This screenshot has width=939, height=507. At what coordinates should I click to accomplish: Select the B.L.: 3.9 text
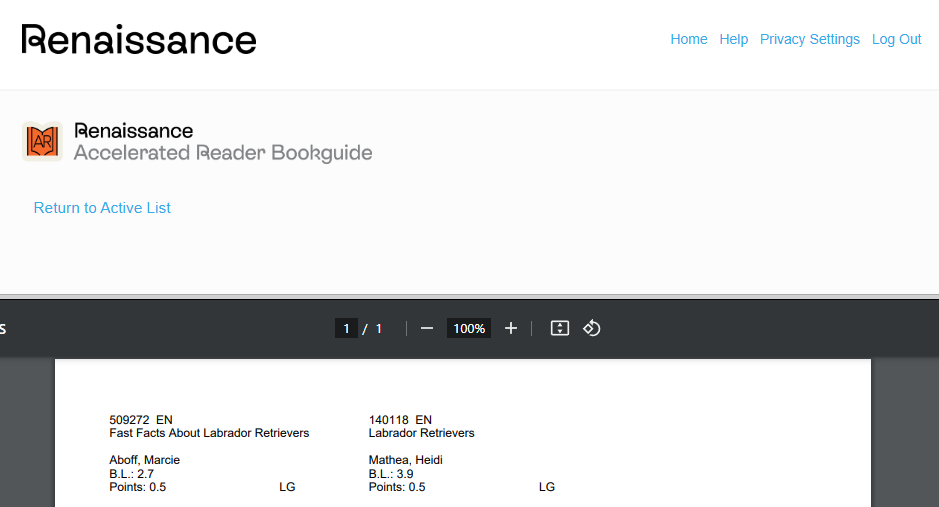coord(390,473)
